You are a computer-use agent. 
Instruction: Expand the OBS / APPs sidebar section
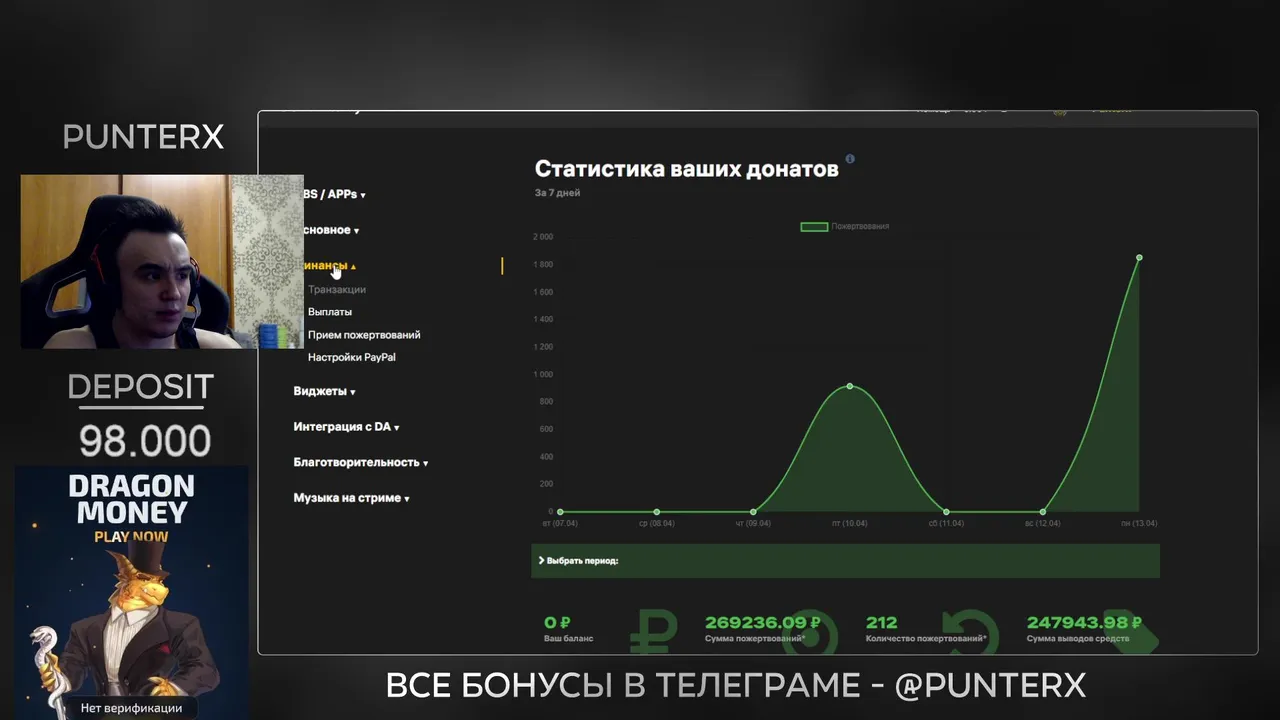[334, 195]
